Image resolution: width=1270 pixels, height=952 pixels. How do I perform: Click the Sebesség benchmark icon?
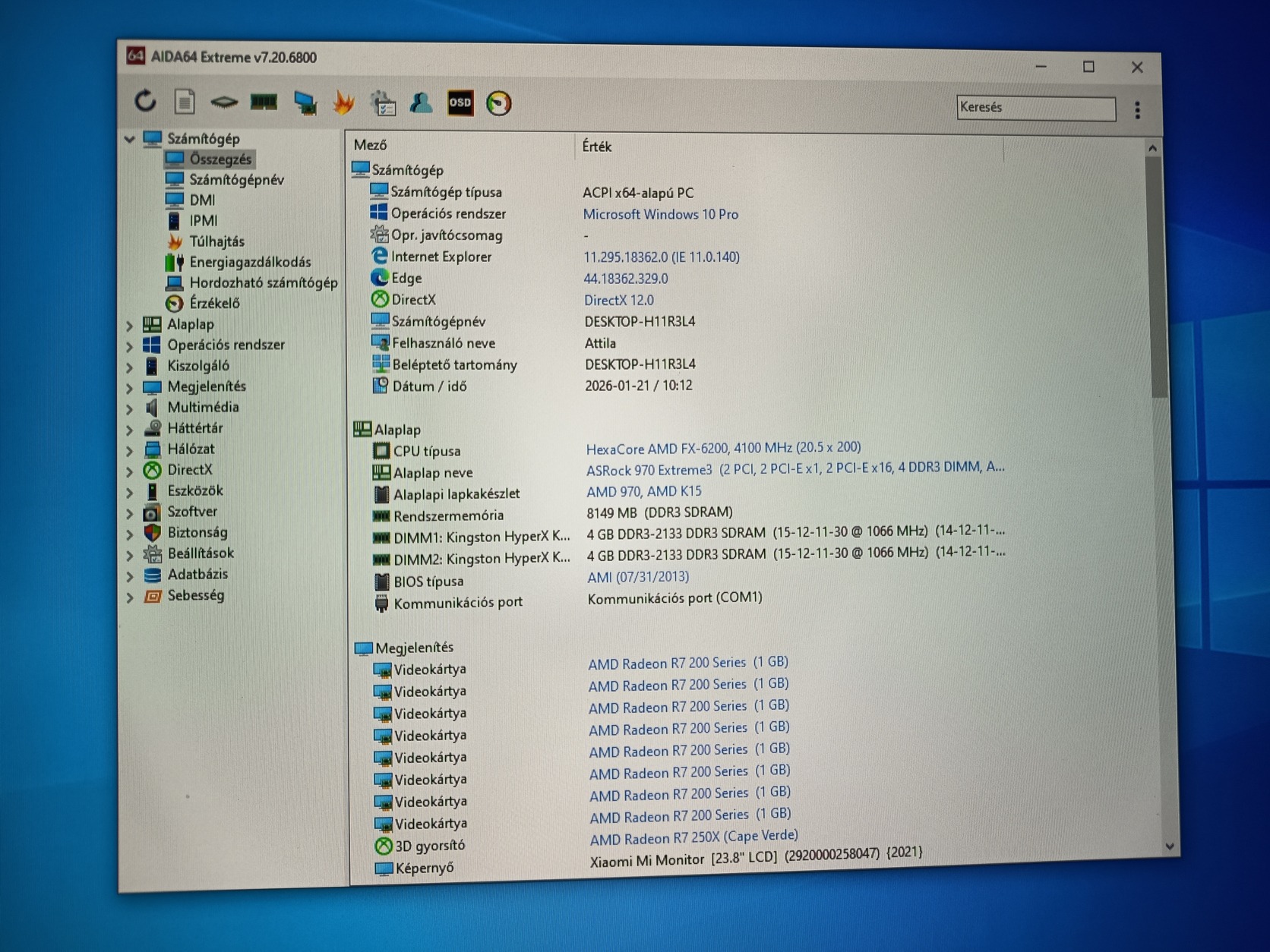click(153, 596)
